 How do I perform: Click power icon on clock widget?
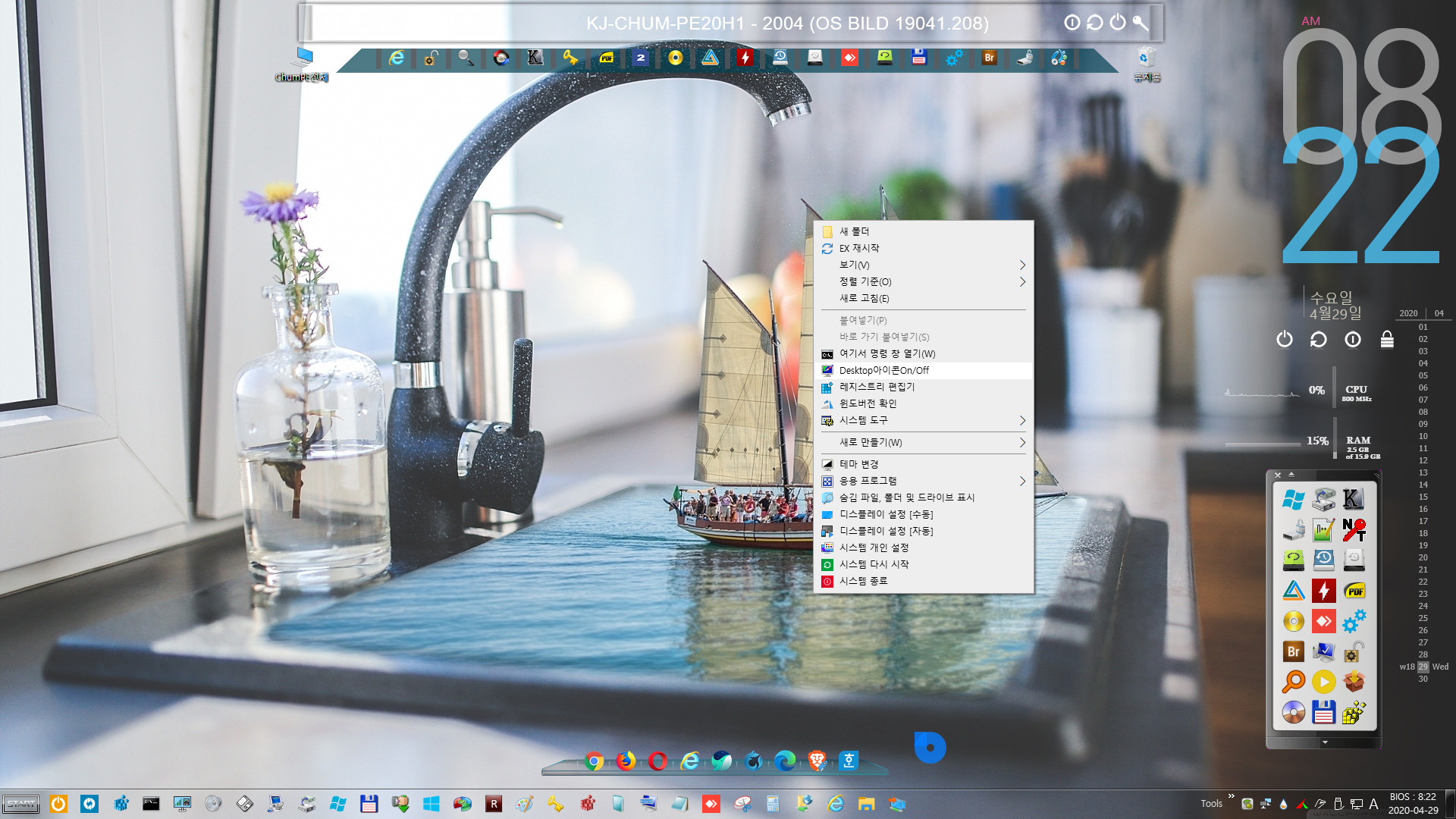click(x=1284, y=339)
